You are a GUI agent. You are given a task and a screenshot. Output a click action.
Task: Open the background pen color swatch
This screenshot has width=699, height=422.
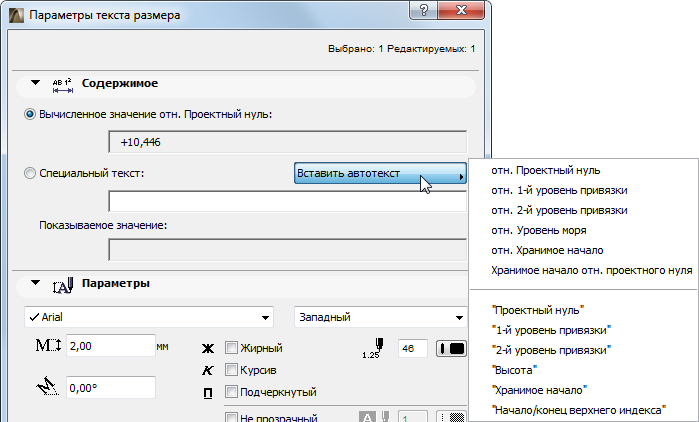tap(451, 417)
